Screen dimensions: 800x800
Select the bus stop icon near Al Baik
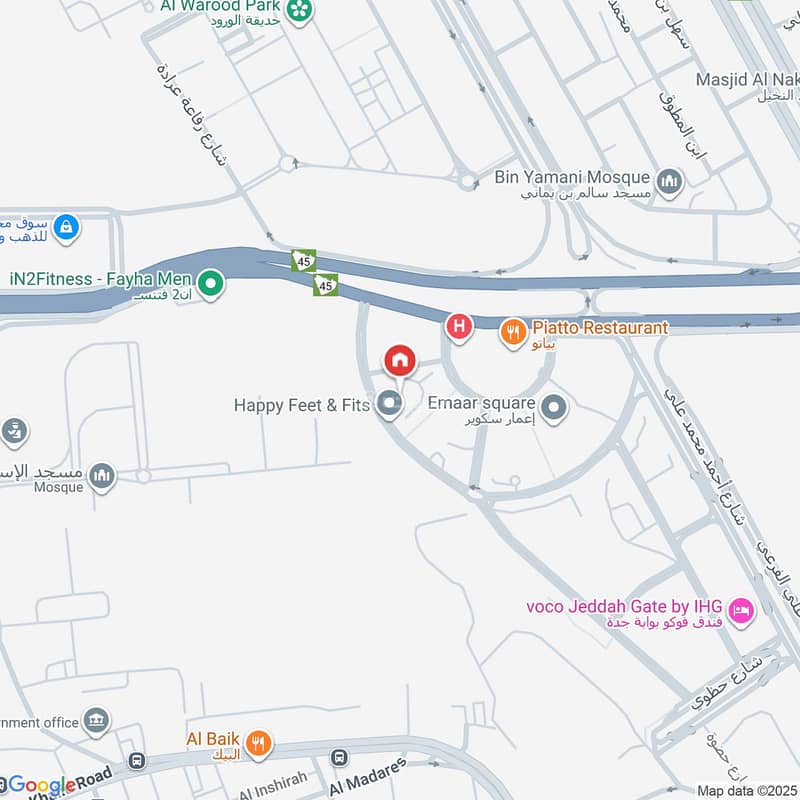(136, 761)
